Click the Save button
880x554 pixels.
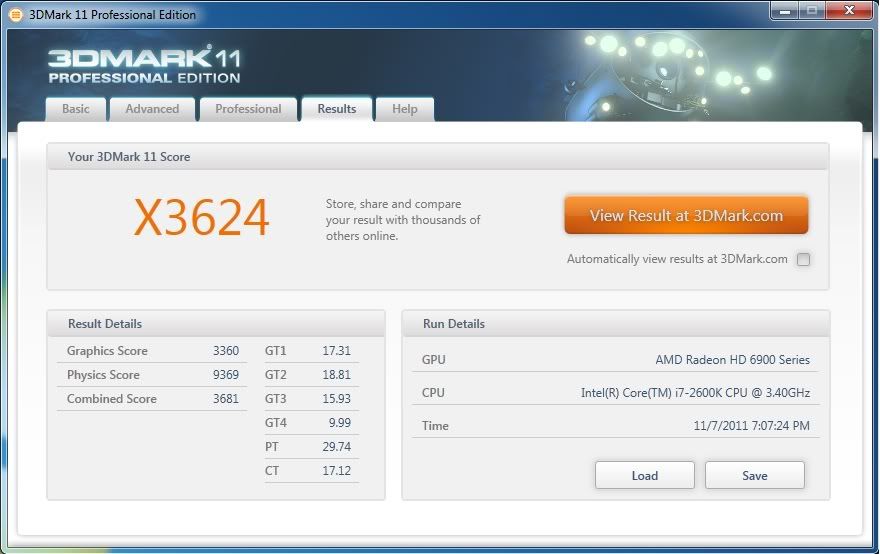(754, 475)
